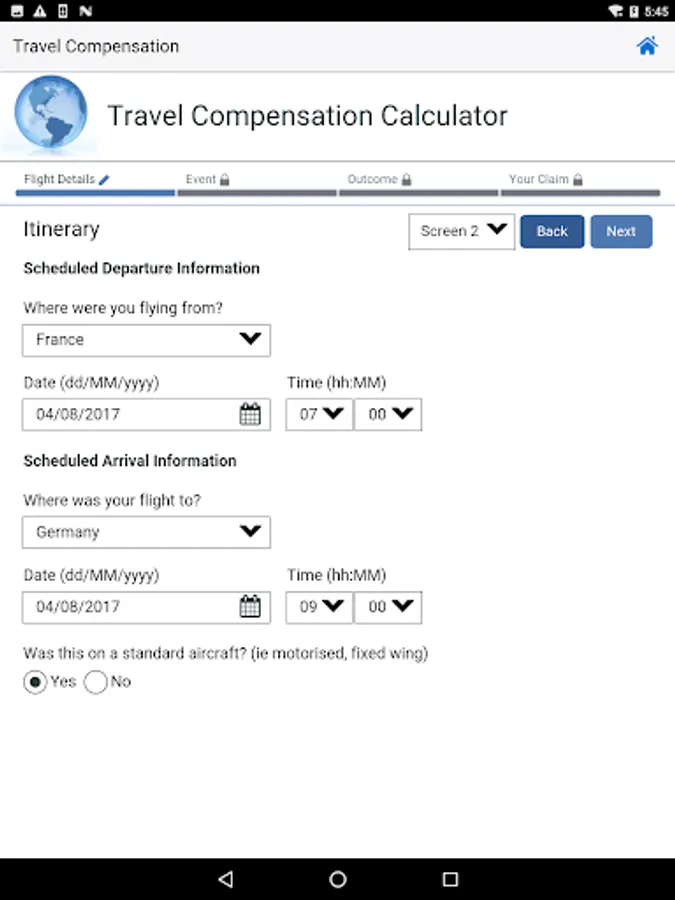Expand the Screen 2 selector dropdown
This screenshot has width=675, height=900.
pyautogui.click(x=461, y=231)
